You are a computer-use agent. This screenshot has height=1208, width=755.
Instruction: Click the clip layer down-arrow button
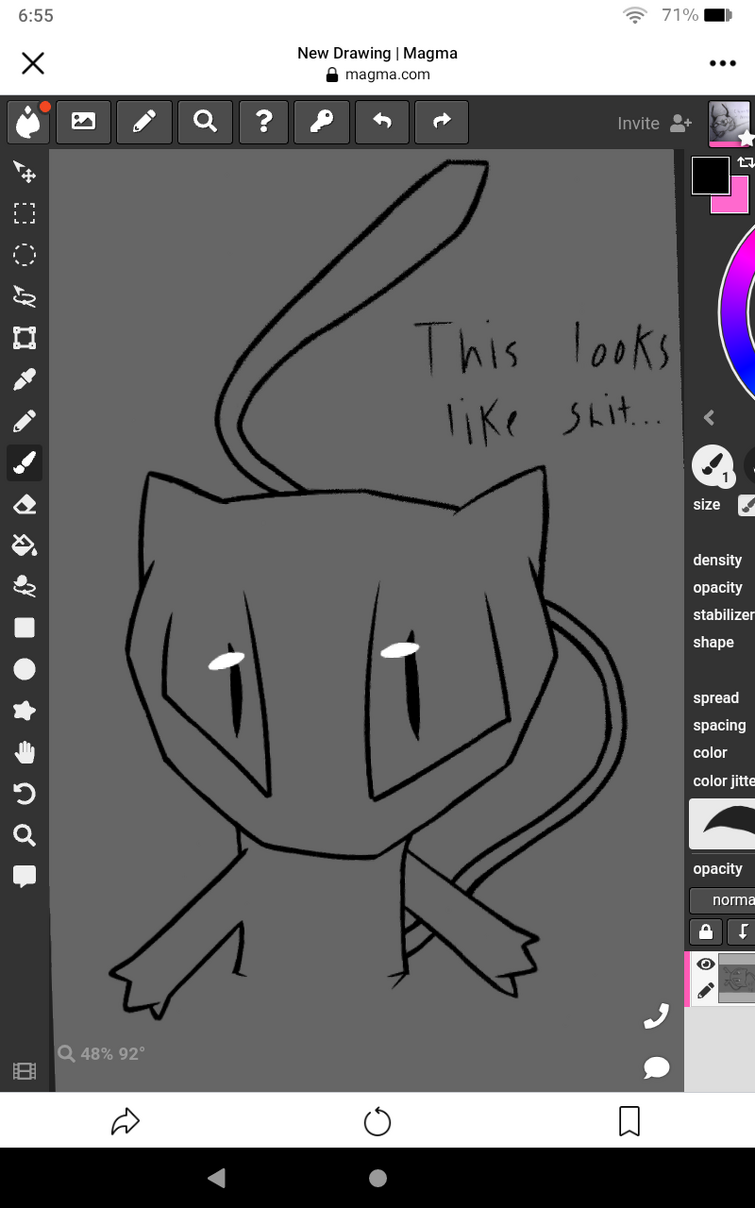(741, 931)
